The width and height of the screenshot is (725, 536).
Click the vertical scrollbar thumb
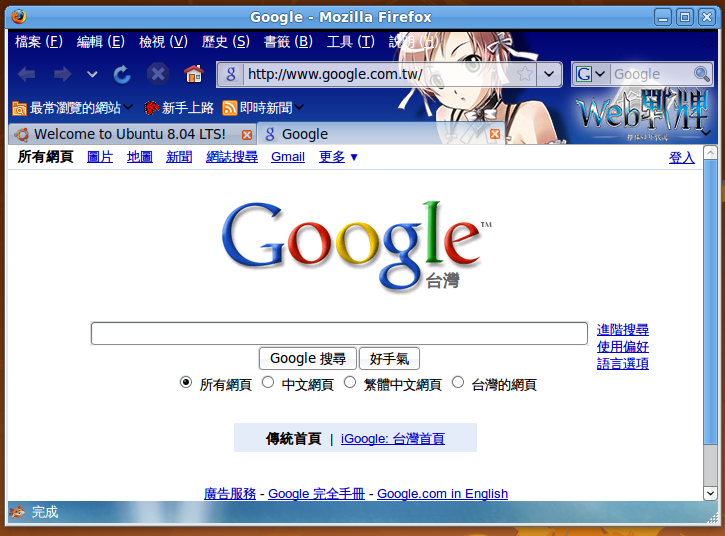pyautogui.click(x=710, y=302)
